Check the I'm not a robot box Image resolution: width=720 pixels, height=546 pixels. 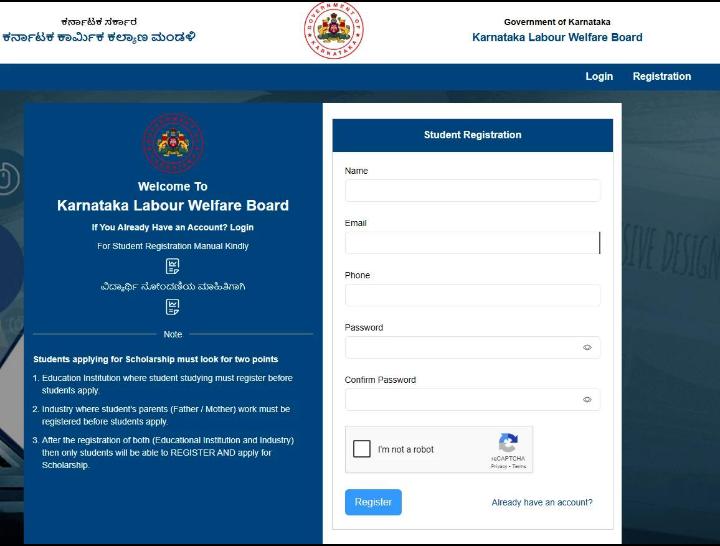(362, 449)
